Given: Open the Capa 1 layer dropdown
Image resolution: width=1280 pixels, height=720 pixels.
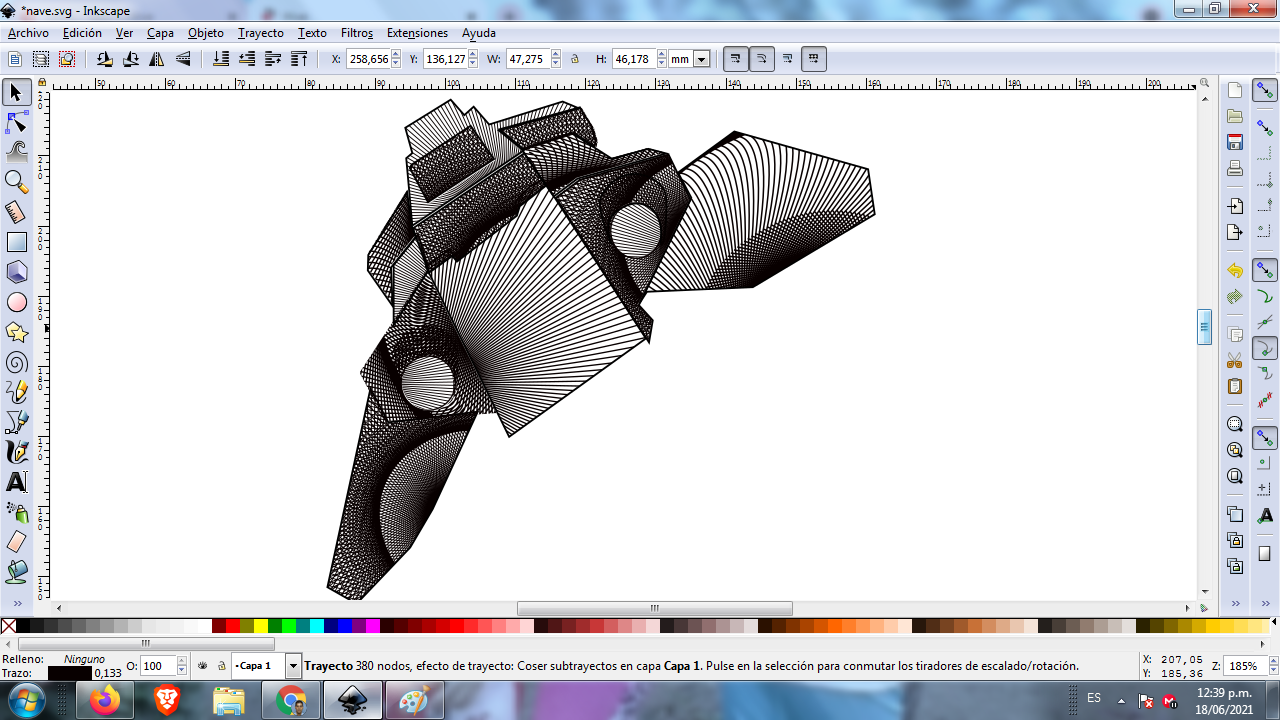Looking at the screenshot, I should pyautogui.click(x=293, y=666).
